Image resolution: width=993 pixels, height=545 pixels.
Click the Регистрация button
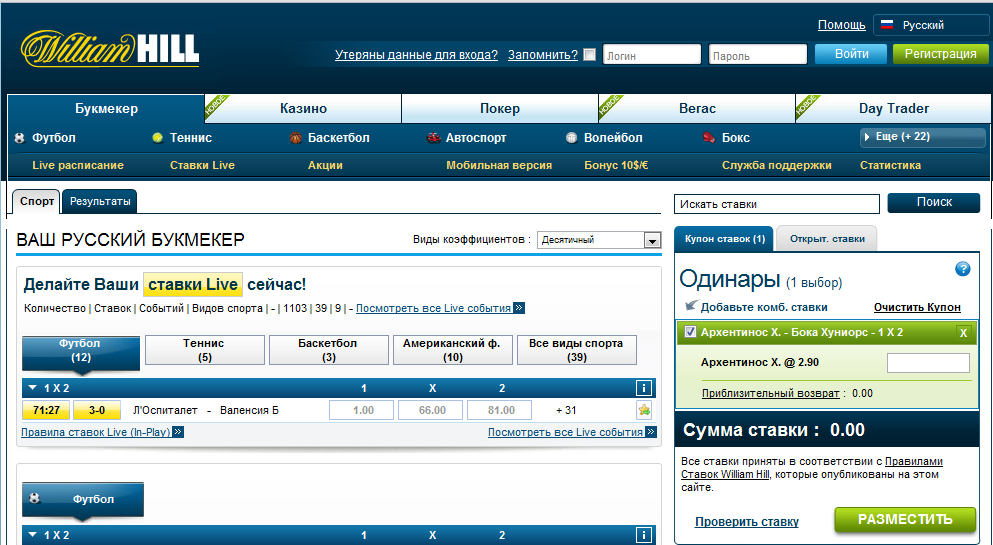[x=940, y=54]
